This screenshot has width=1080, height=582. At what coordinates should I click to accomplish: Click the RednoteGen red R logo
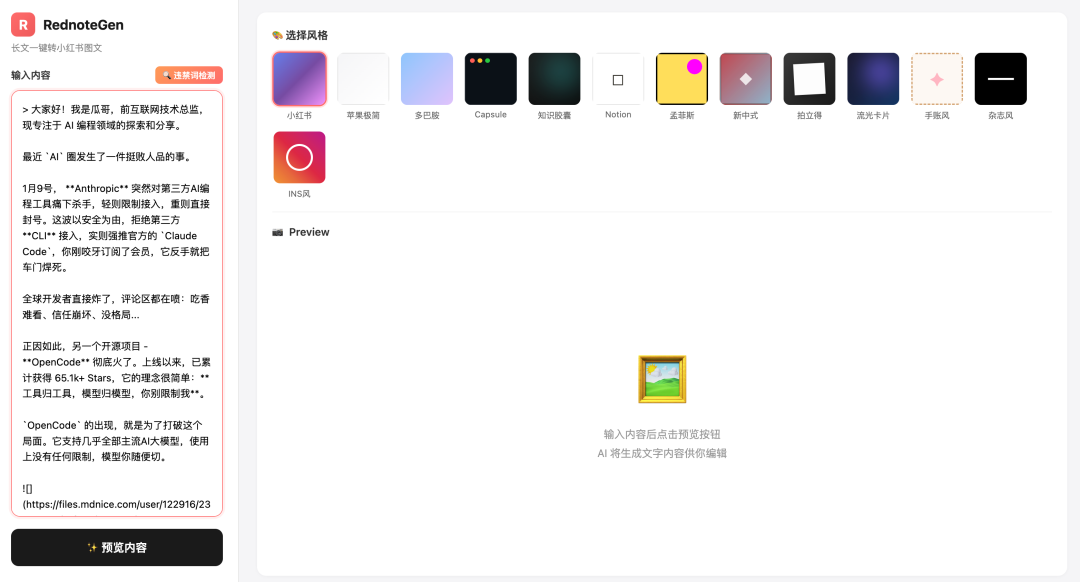[23, 25]
